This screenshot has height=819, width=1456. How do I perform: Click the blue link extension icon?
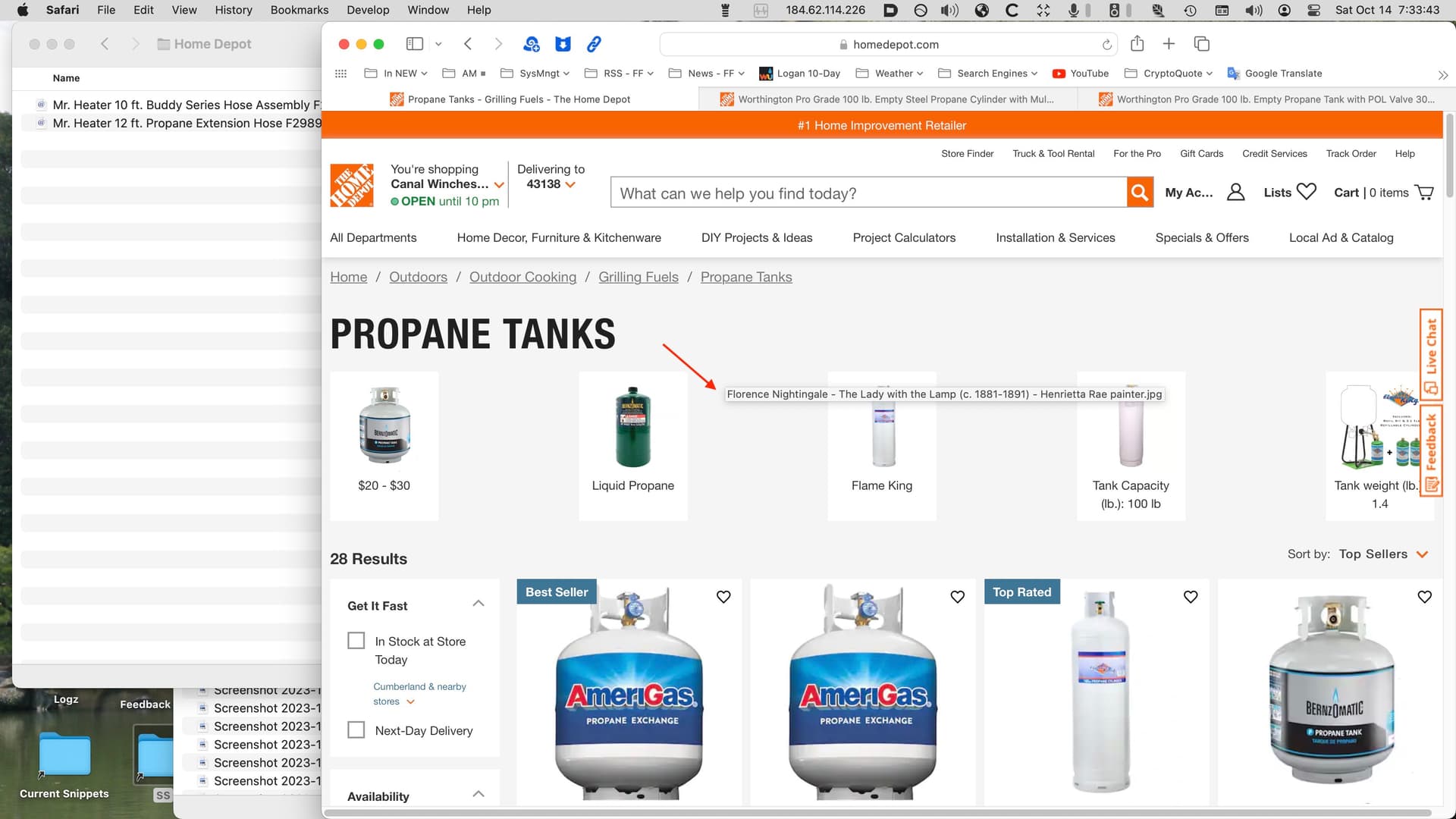594,44
